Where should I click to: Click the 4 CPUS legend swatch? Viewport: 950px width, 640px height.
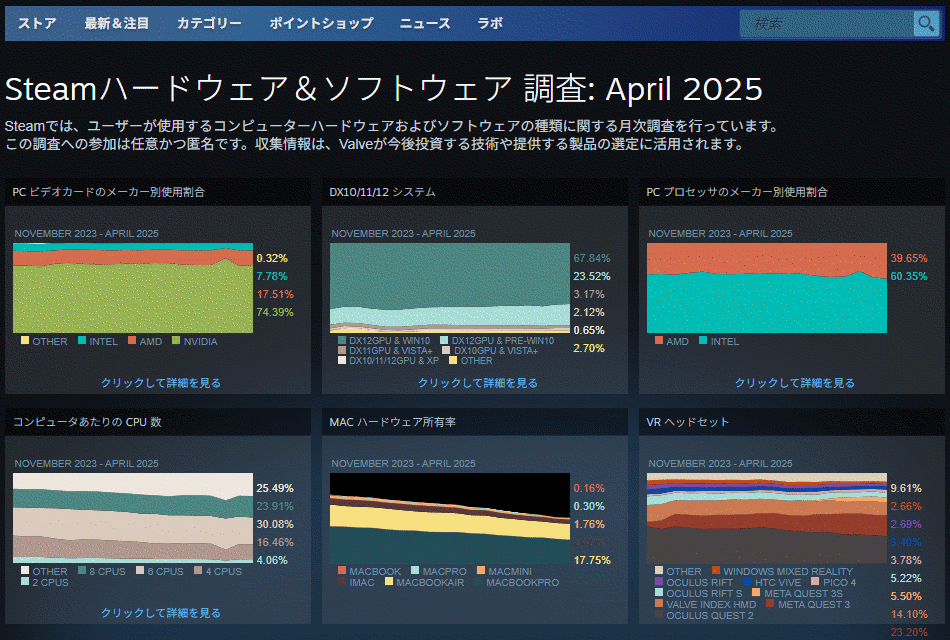click(x=198, y=570)
